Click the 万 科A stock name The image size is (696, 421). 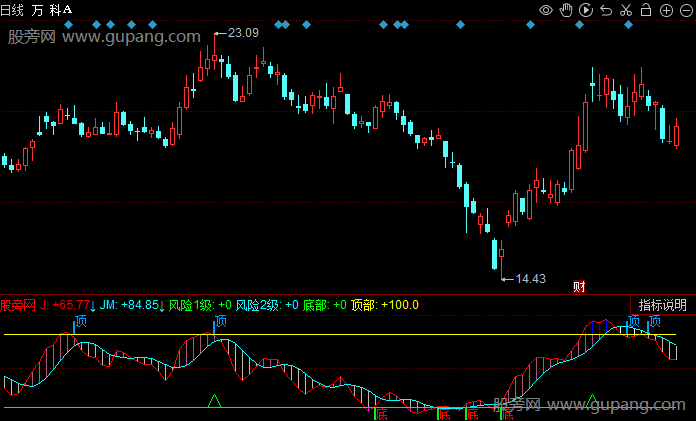pyautogui.click(x=52, y=9)
